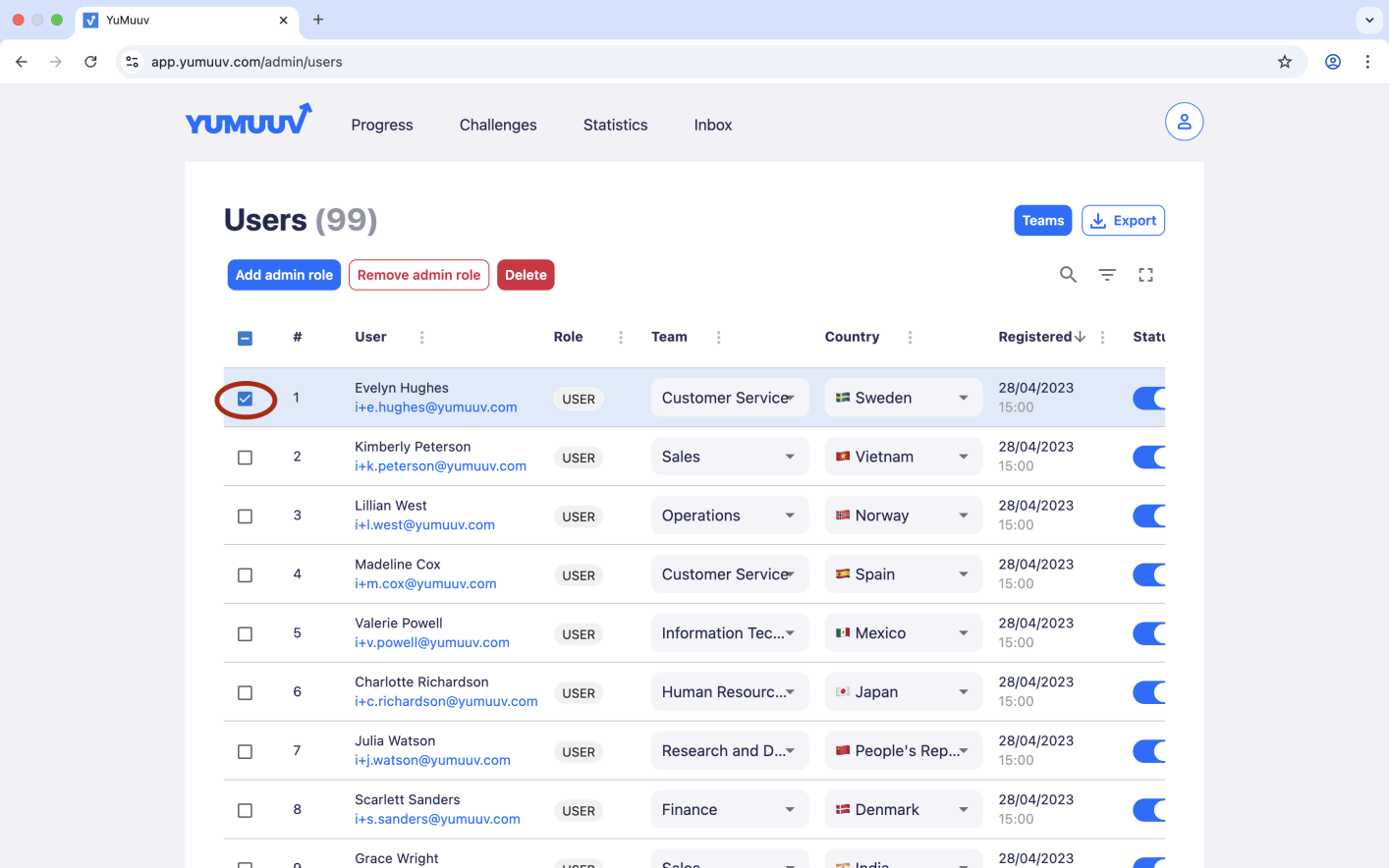Open Role column options menu

click(621, 337)
